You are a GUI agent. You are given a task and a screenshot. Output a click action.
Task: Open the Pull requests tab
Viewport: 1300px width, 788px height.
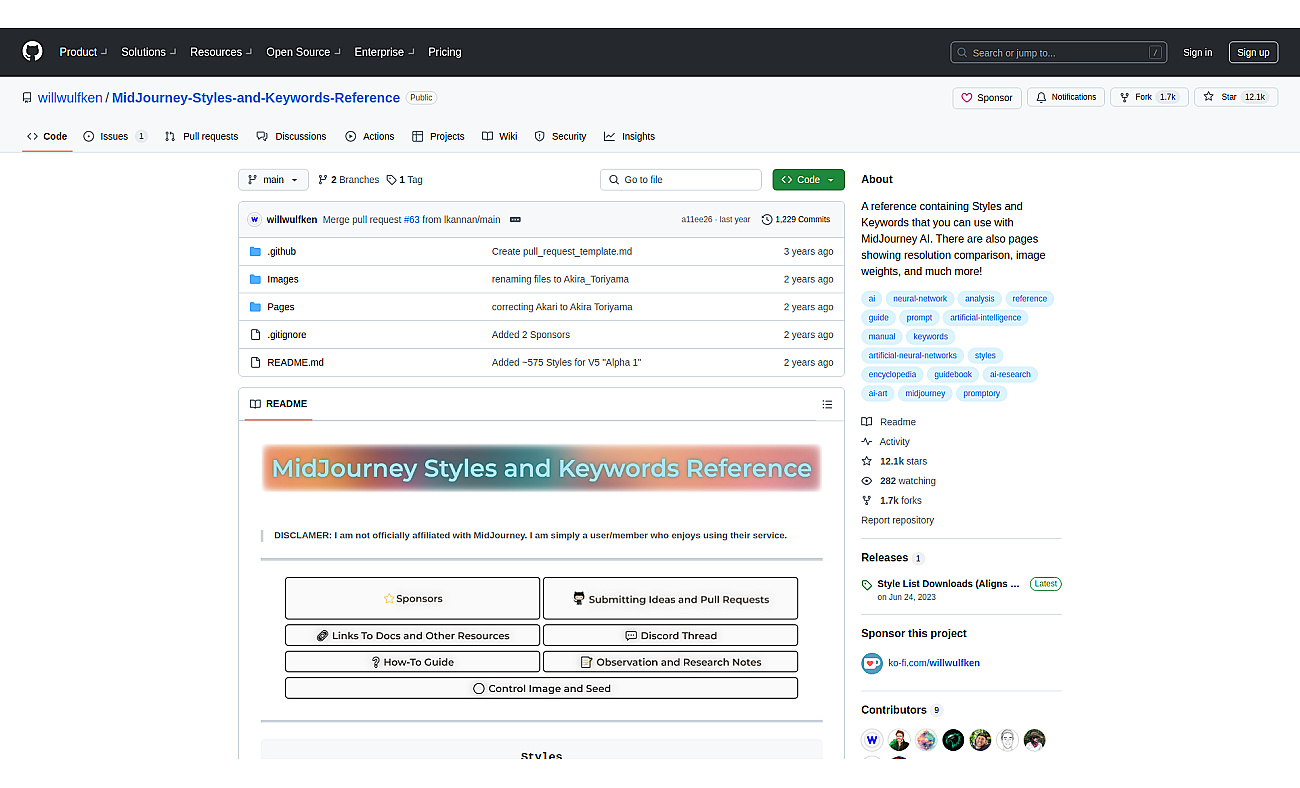click(x=201, y=136)
